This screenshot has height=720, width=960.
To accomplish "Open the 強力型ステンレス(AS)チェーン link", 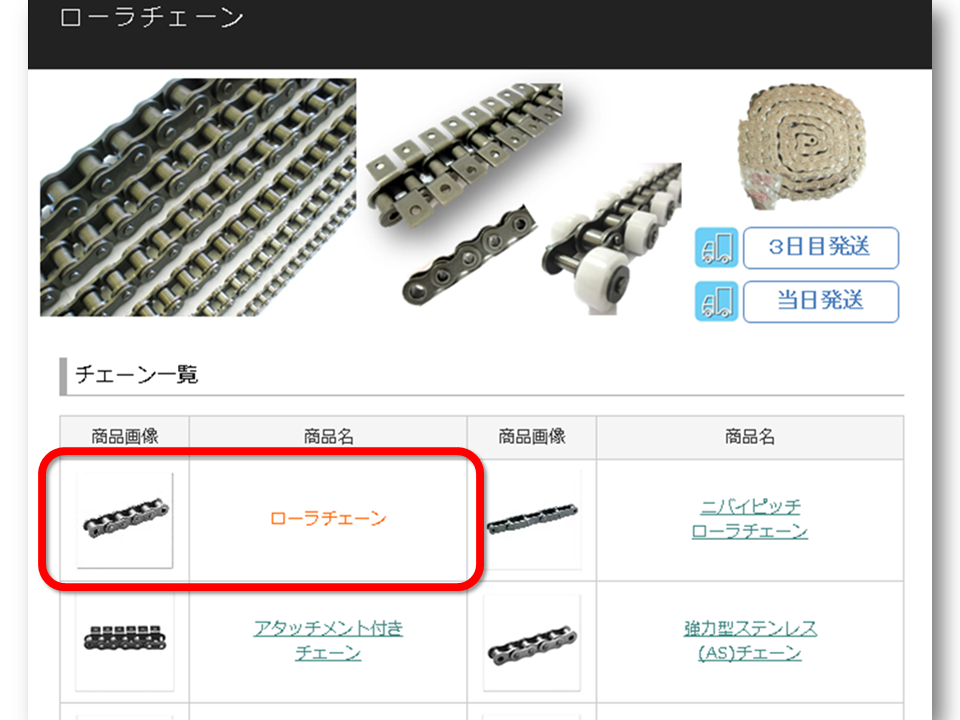I will (x=749, y=640).
